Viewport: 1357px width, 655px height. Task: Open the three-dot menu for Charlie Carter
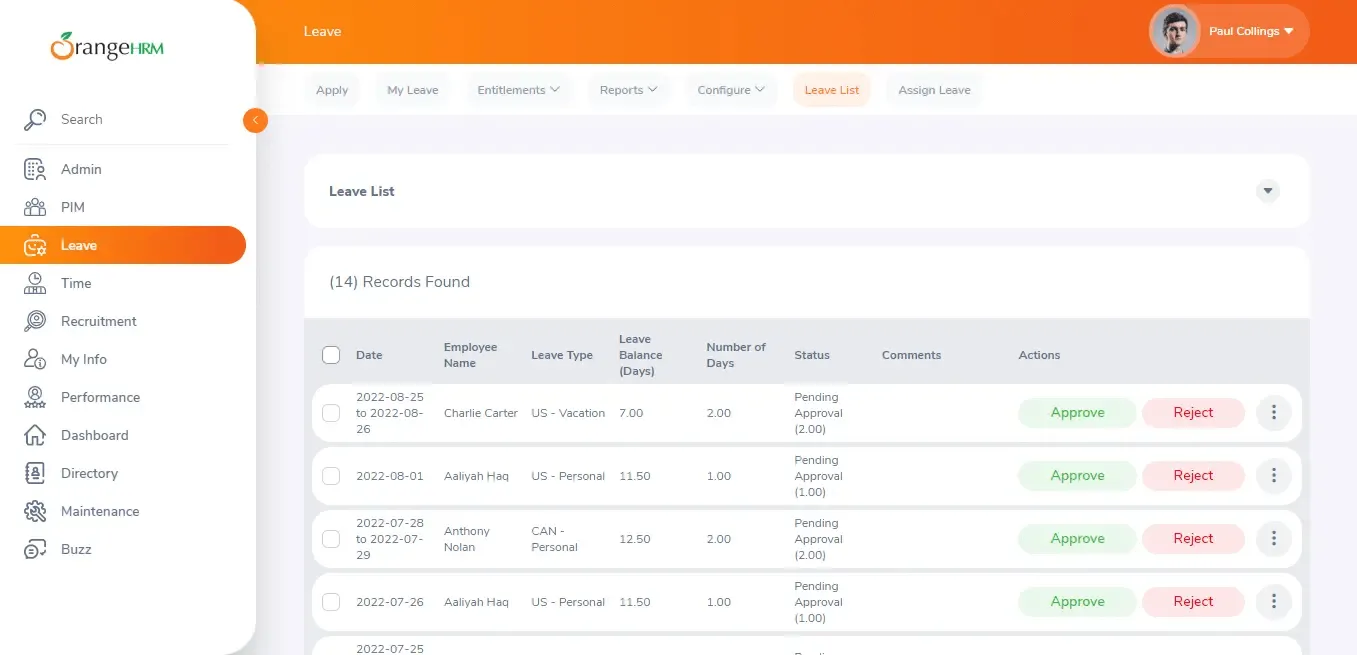click(x=1273, y=412)
